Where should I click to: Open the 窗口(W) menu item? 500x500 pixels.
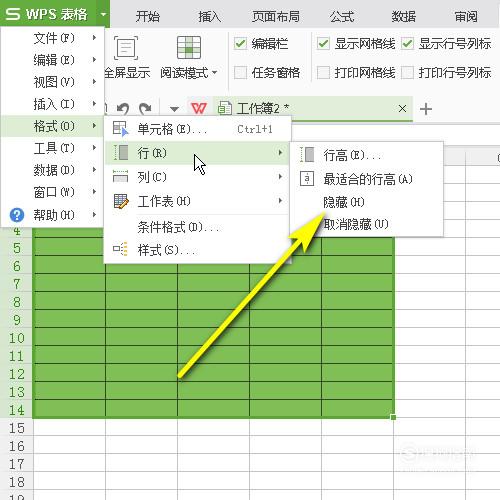pyautogui.click(x=53, y=192)
